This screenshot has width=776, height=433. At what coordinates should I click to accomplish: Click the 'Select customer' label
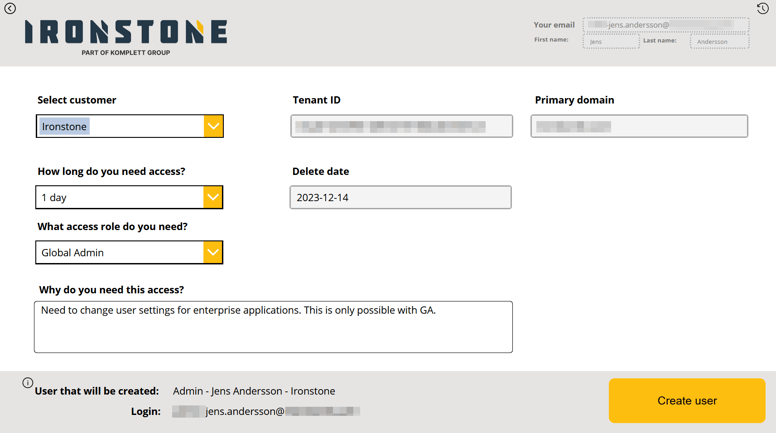pos(77,100)
